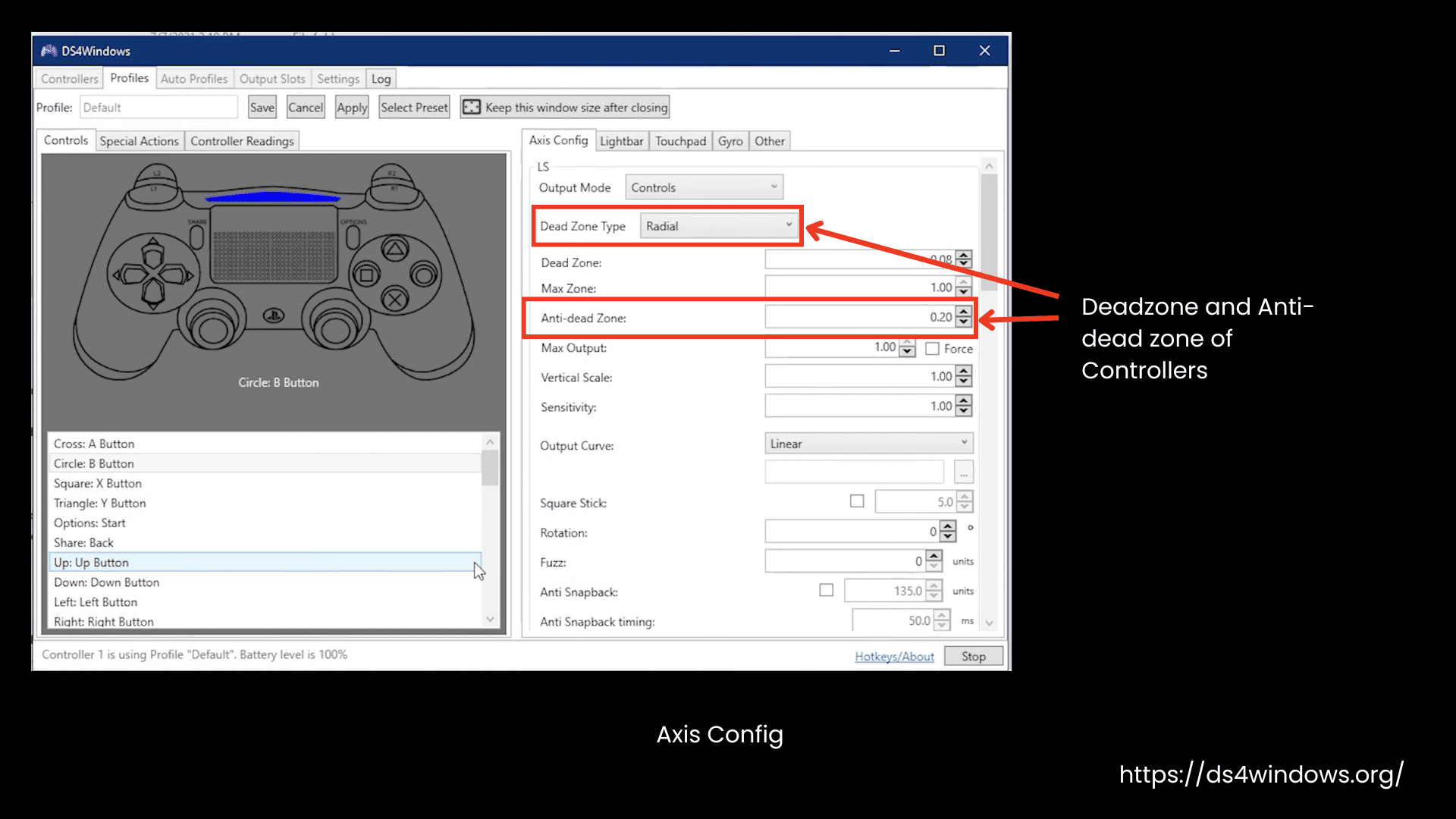The height and width of the screenshot is (819, 1456).
Task: Select Share: Back in list
Action: coord(265,542)
